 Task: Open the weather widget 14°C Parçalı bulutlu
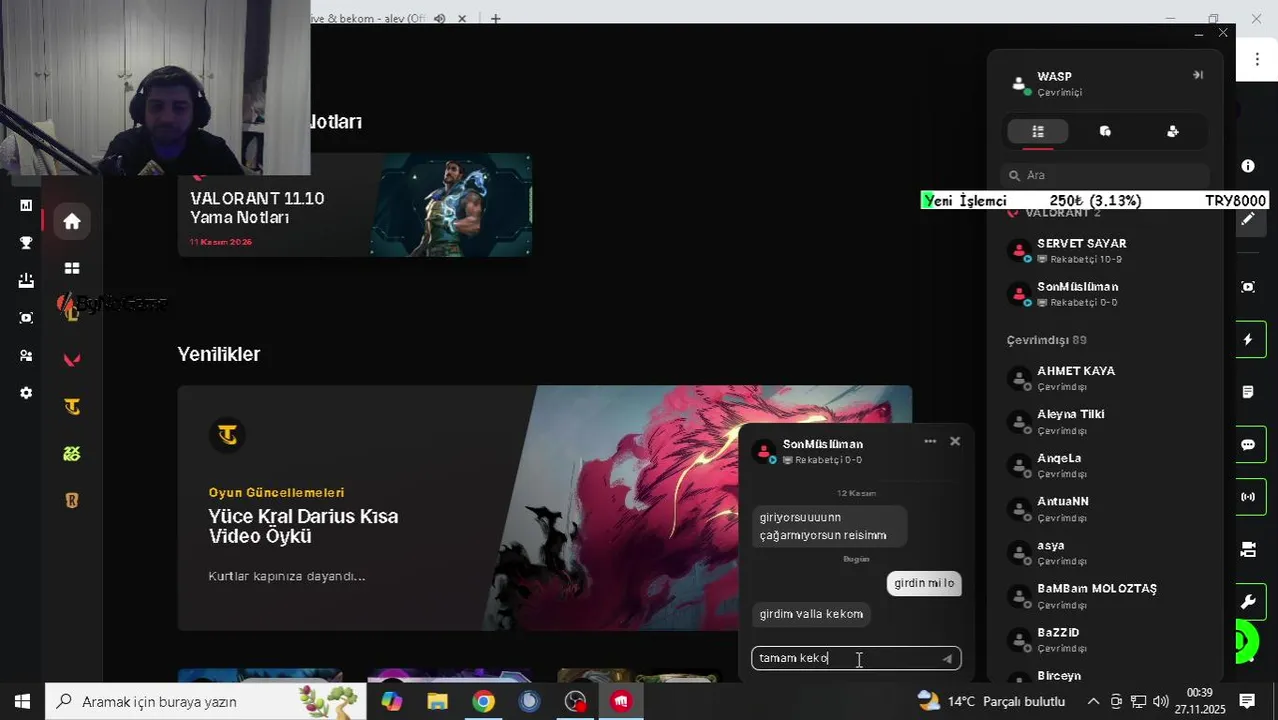click(x=991, y=701)
